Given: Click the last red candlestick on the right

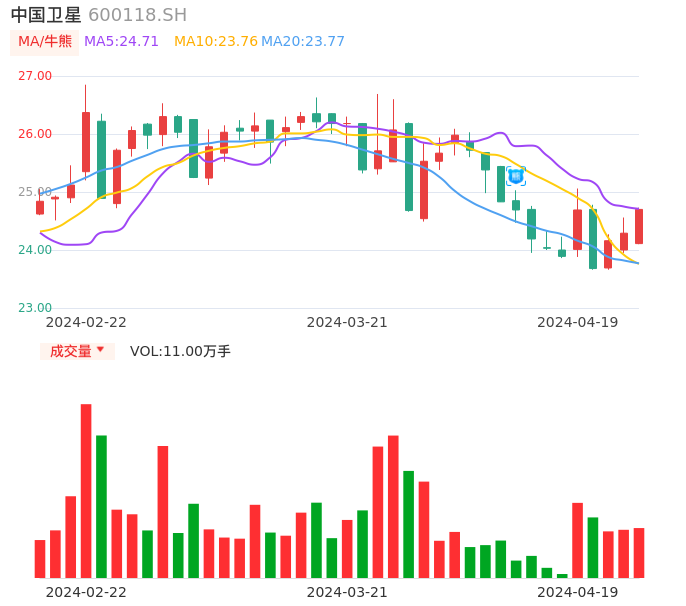Looking at the screenshot, I should [639, 226].
